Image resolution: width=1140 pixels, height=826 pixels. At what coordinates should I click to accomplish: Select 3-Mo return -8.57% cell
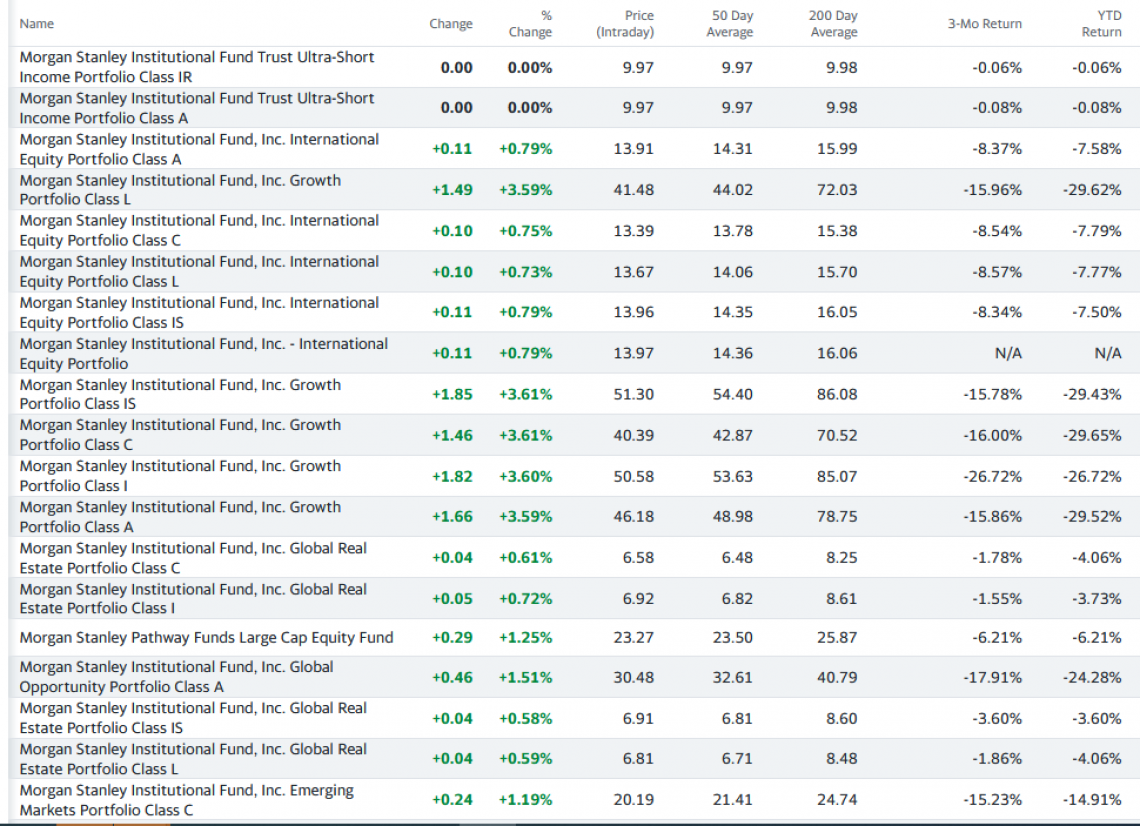pos(997,272)
